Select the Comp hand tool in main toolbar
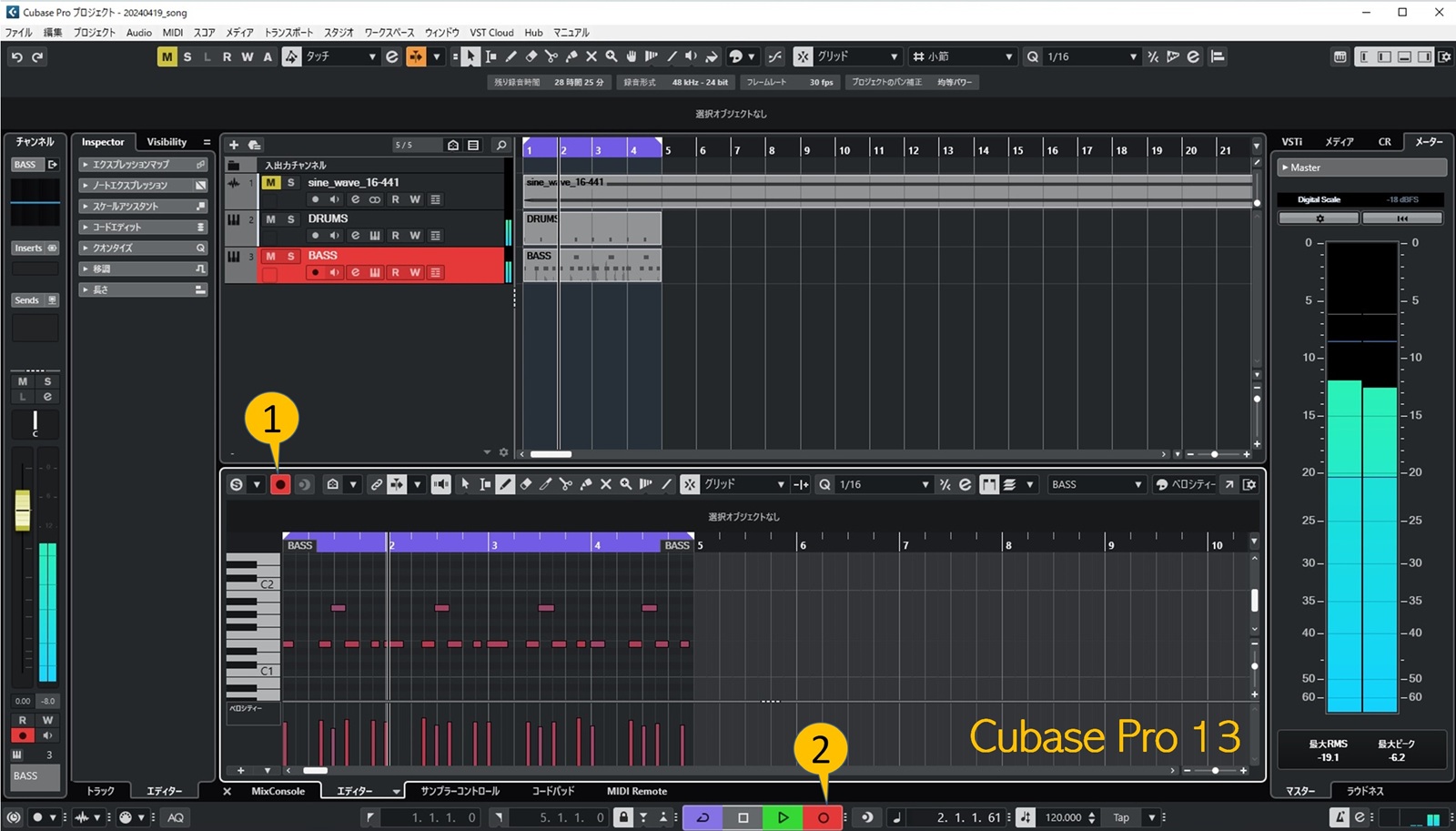 pos(632,56)
